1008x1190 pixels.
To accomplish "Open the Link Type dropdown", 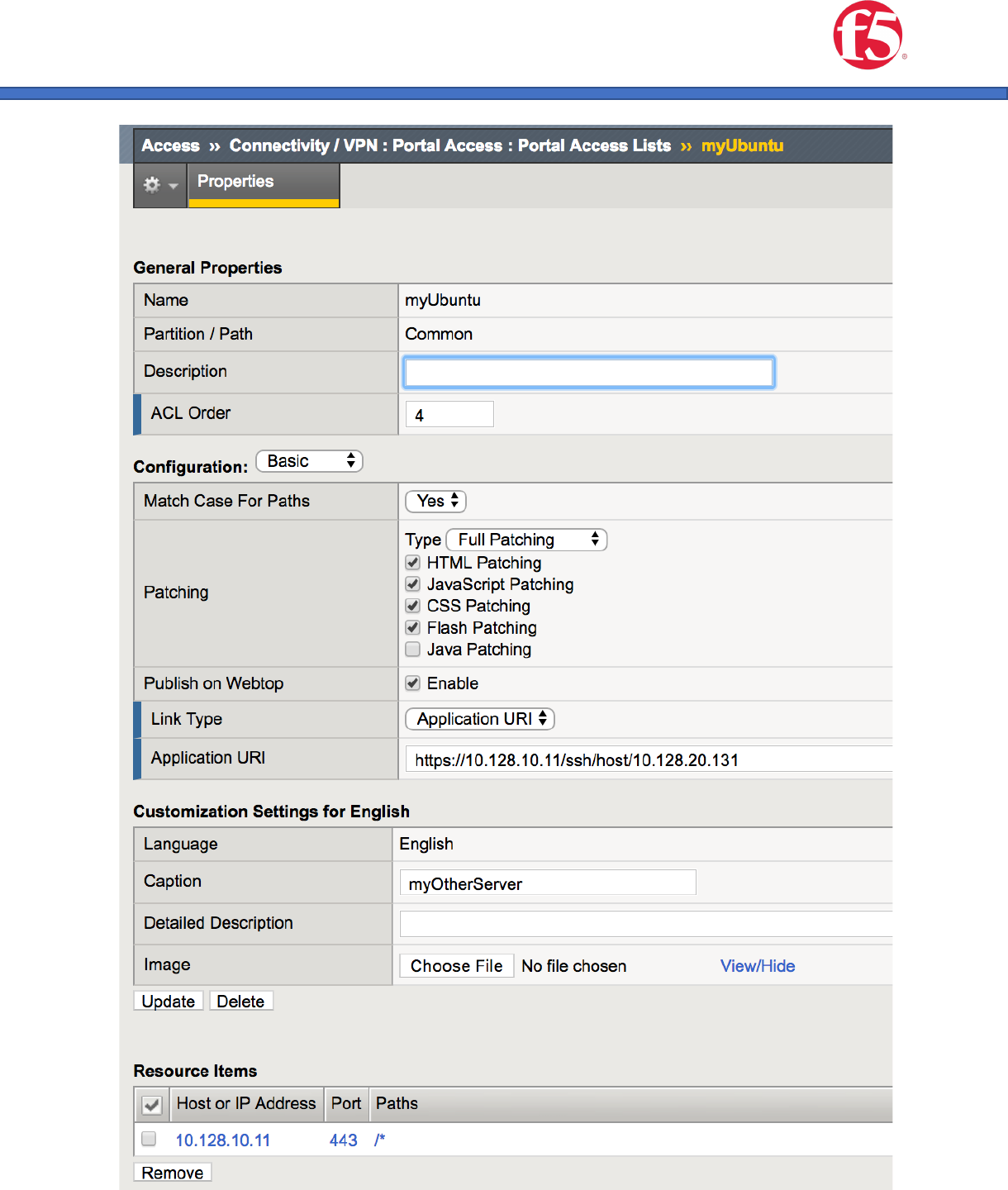I will pyautogui.click(x=479, y=719).
